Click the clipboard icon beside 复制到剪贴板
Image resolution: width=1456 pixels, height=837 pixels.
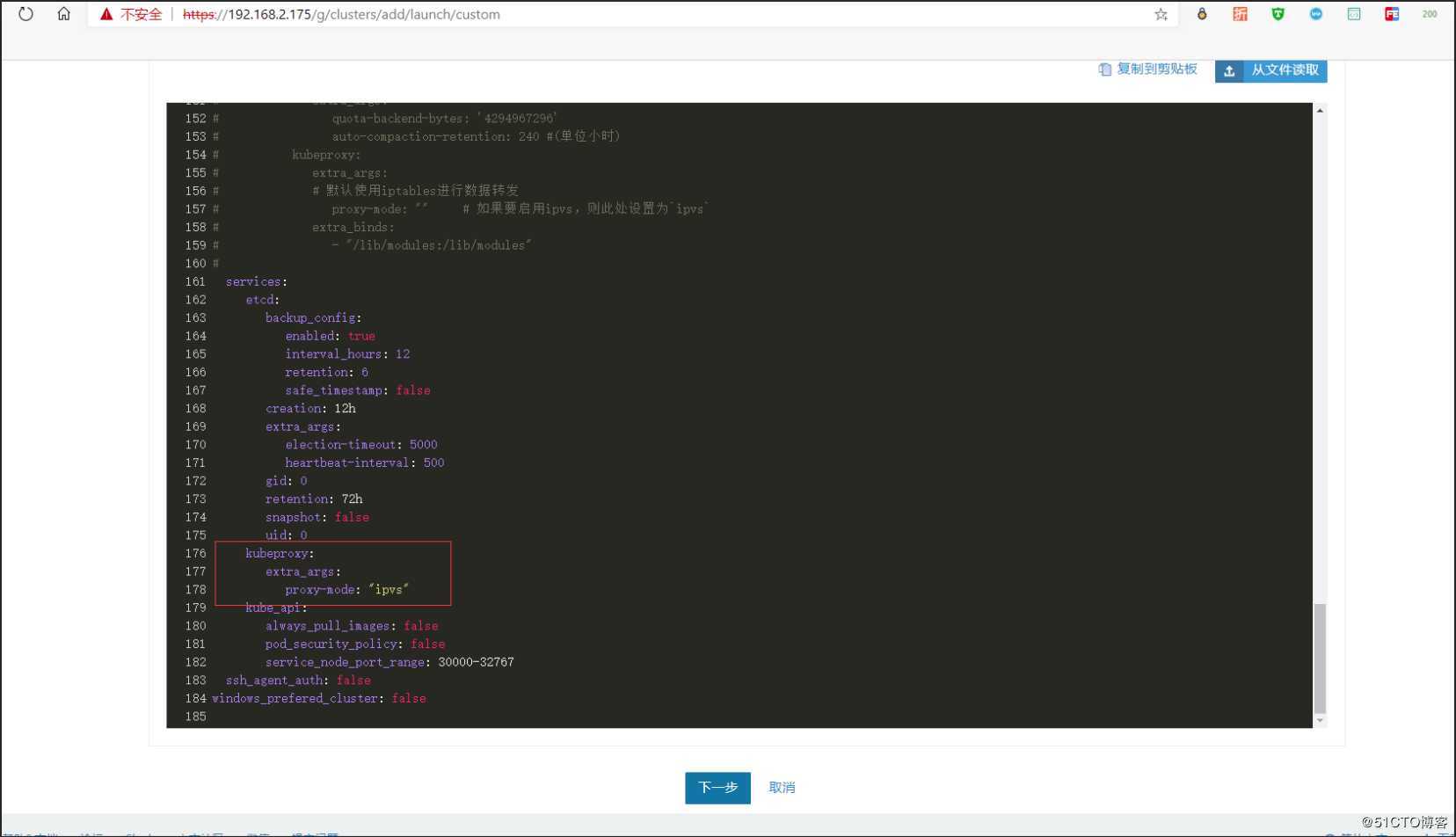tap(1104, 69)
